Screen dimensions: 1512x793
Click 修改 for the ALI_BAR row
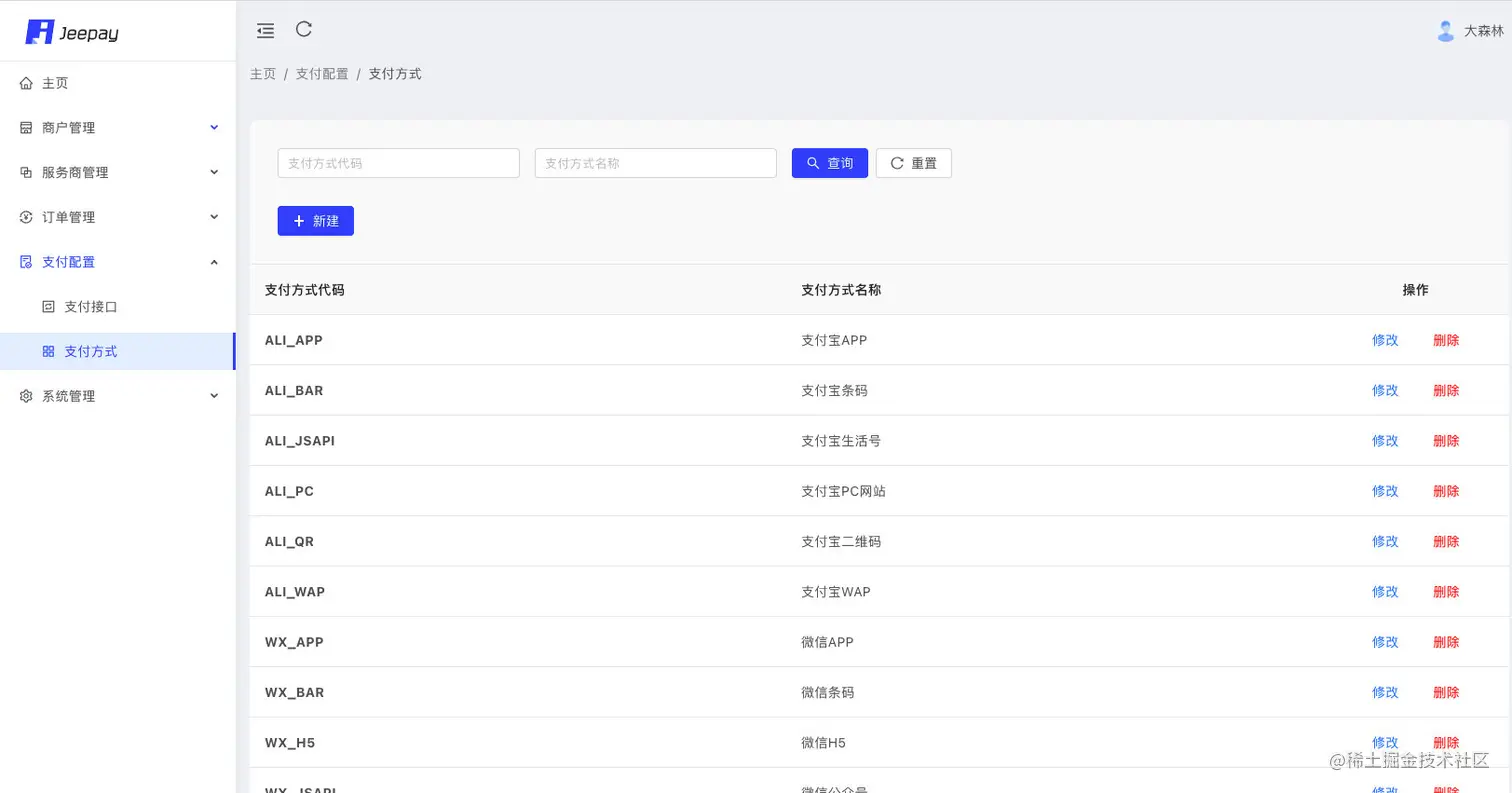pyautogui.click(x=1385, y=390)
